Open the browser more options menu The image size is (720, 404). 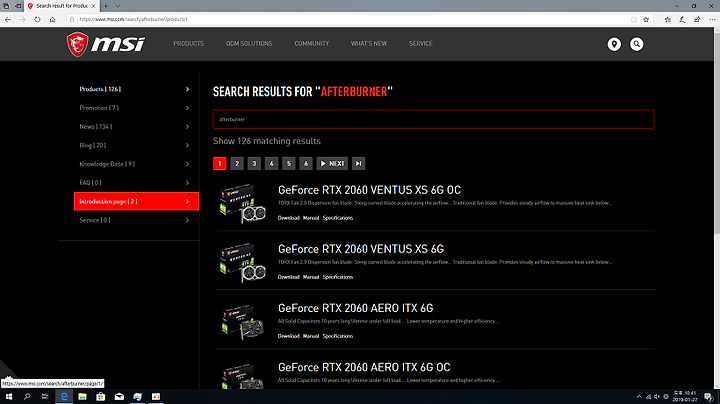click(712, 19)
